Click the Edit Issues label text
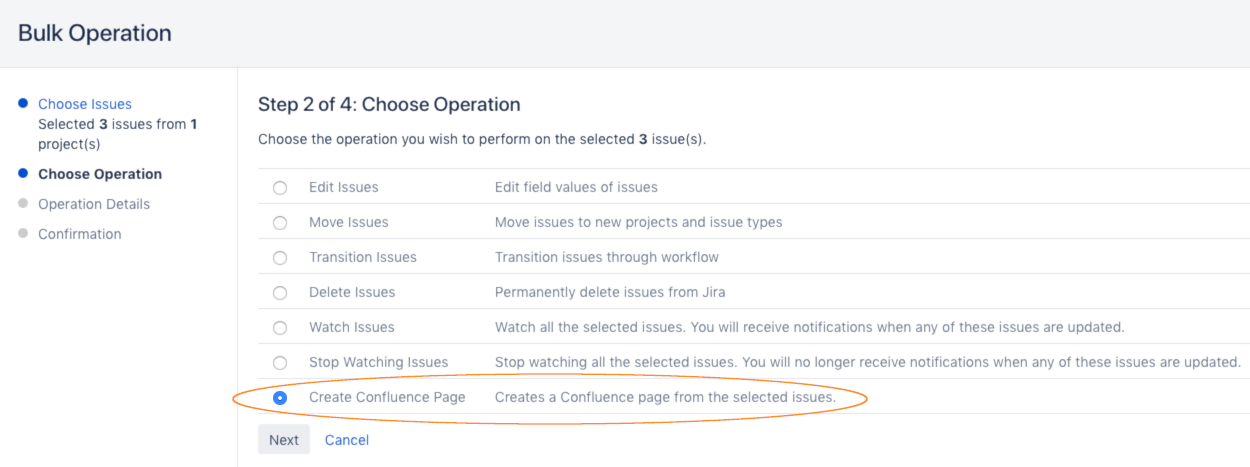 [344, 187]
